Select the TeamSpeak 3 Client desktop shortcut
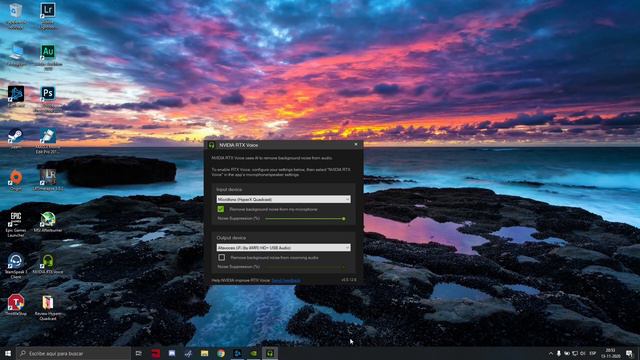The image size is (640, 360). click(16, 266)
